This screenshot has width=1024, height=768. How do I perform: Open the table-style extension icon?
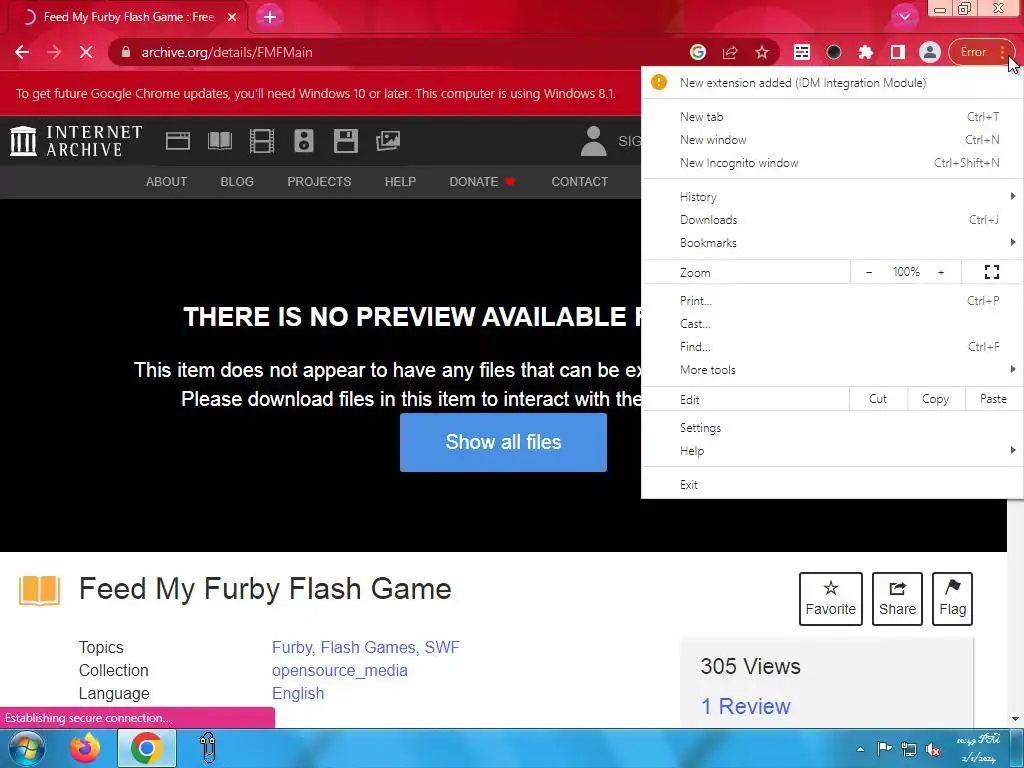point(802,52)
